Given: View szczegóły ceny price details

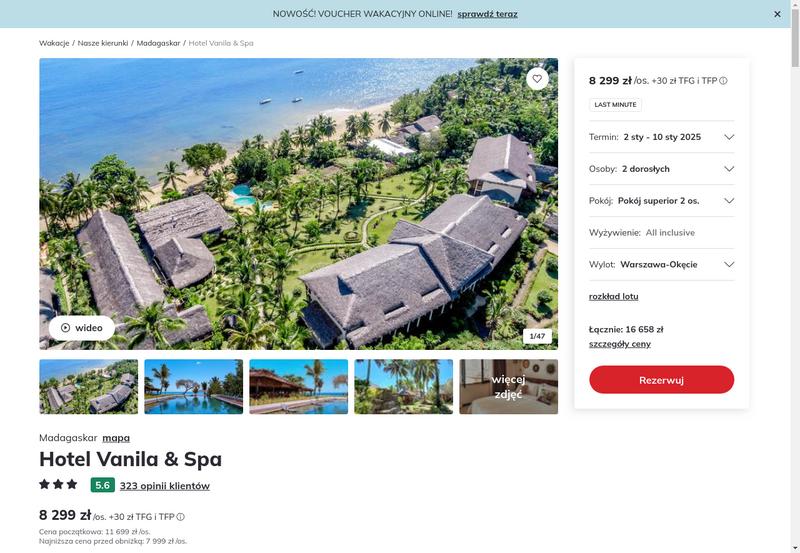Looking at the screenshot, I should 619,344.
